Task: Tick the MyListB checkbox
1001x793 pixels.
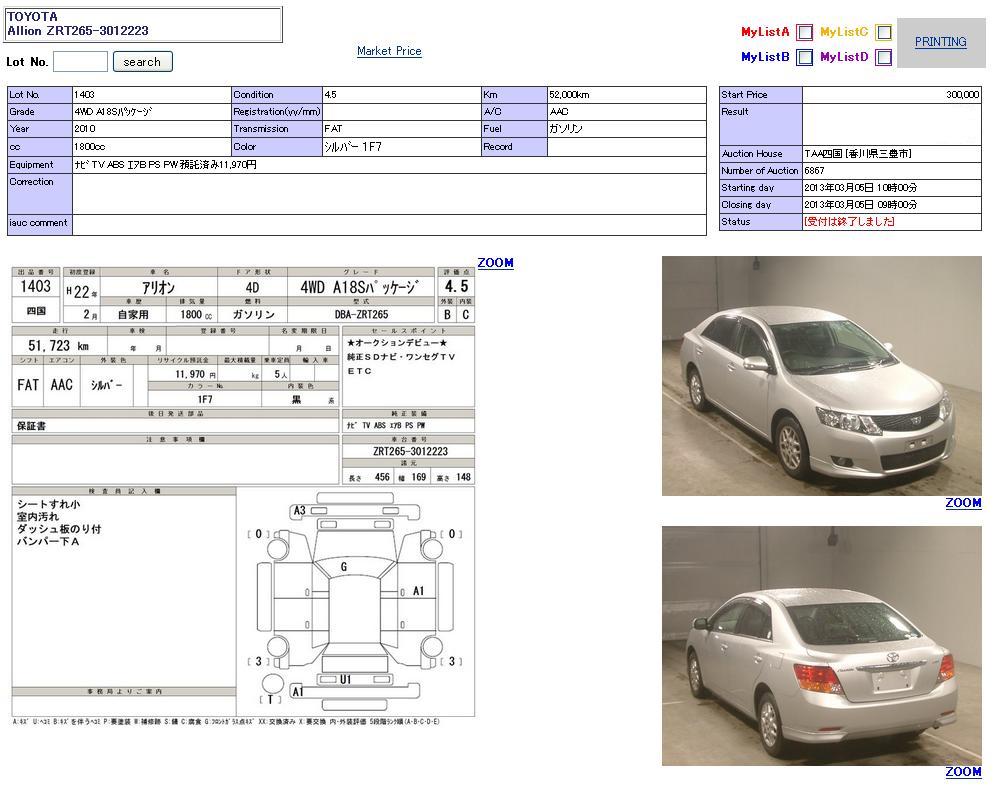Action: [x=804, y=58]
